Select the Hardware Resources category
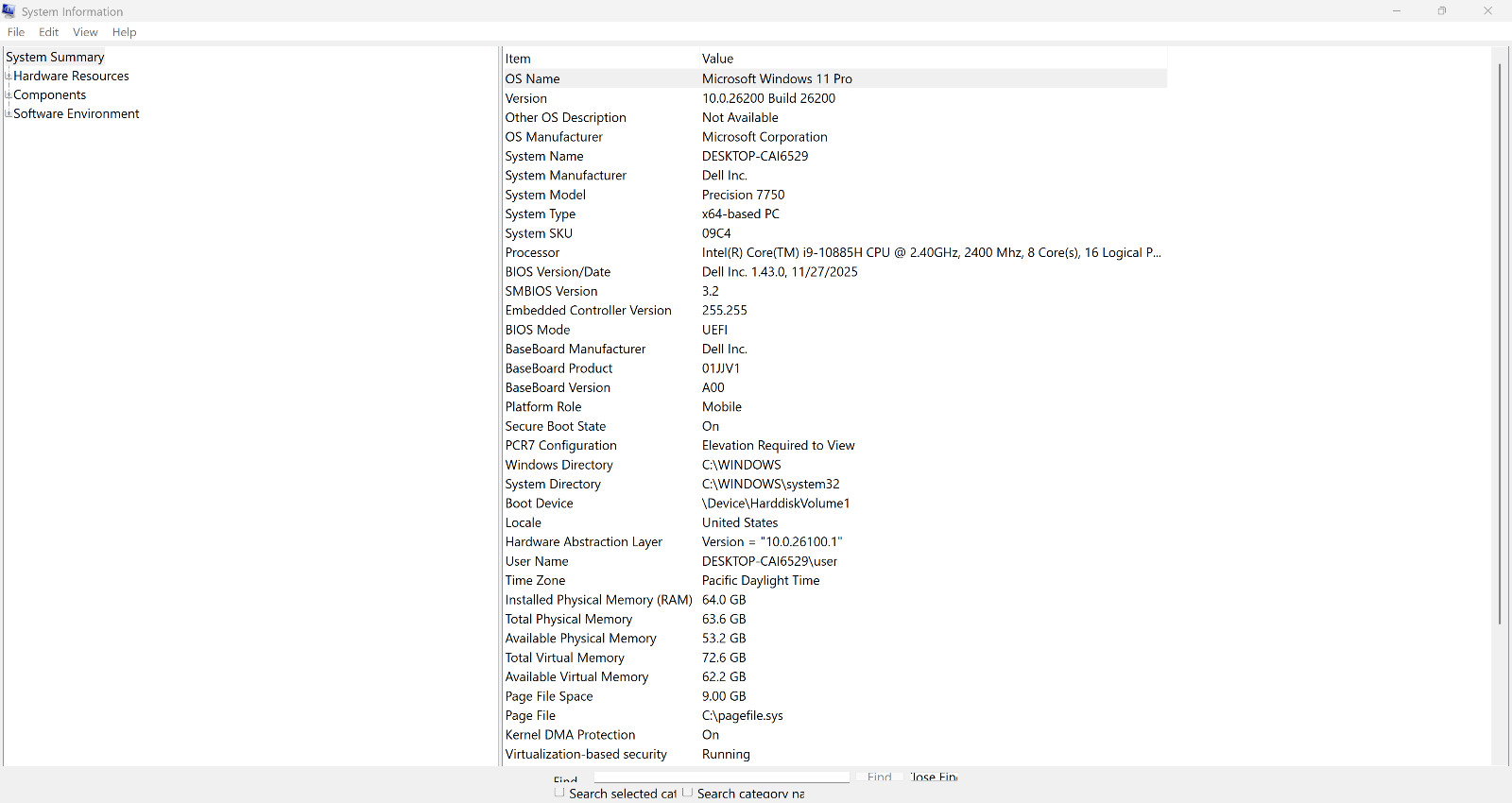The image size is (1512, 803). 71,76
